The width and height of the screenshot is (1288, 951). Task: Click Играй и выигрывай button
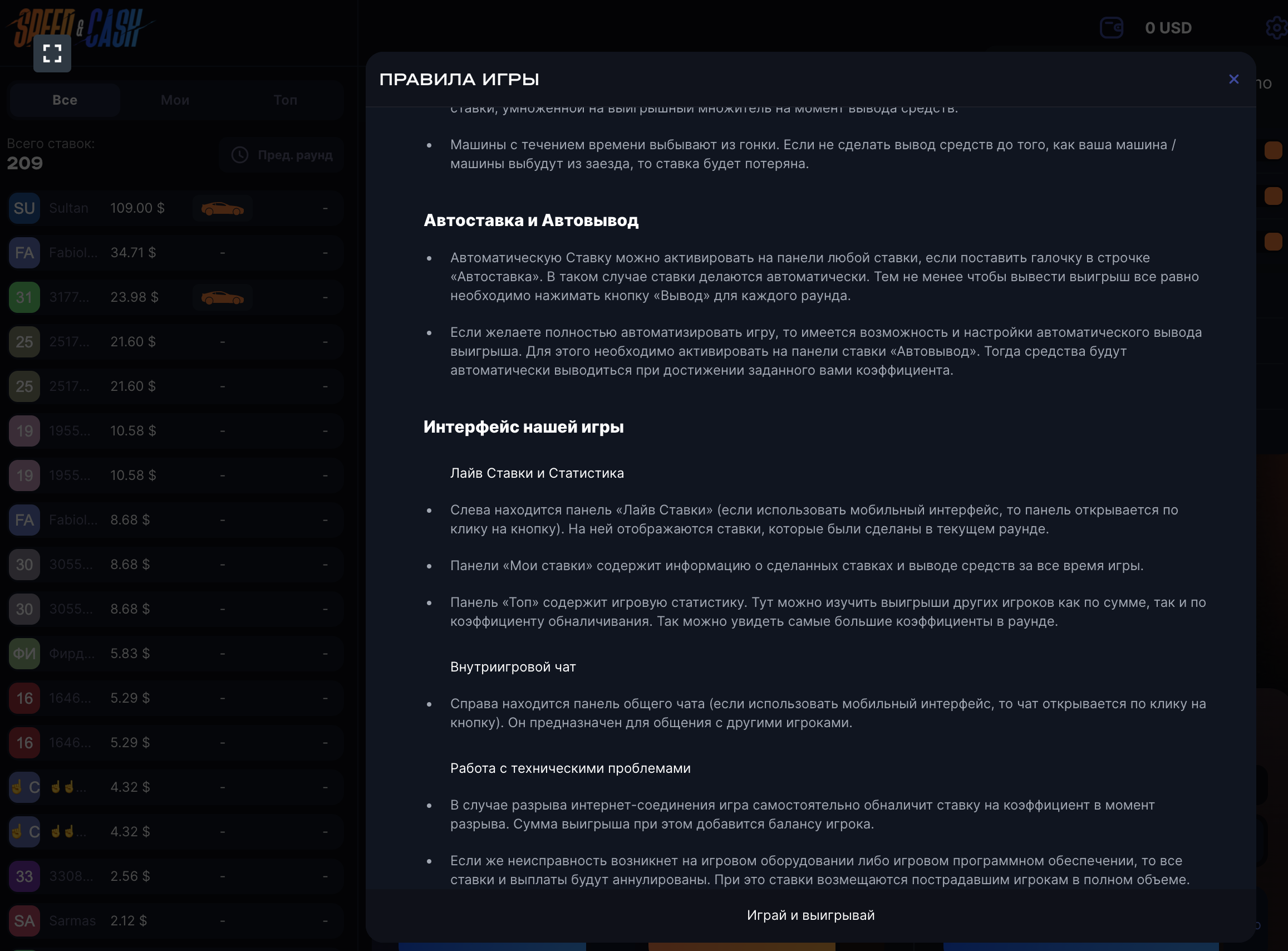(810, 915)
